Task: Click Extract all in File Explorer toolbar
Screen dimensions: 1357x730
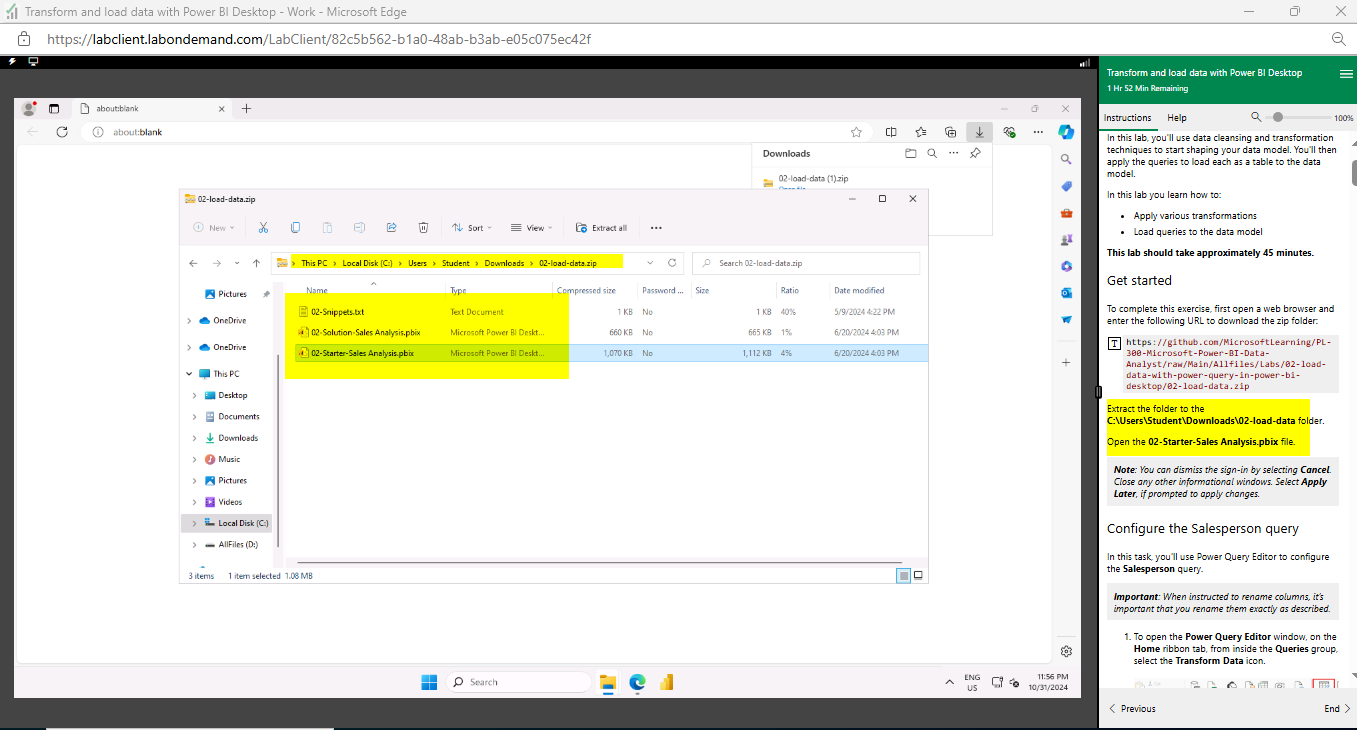Action: [x=602, y=228]
